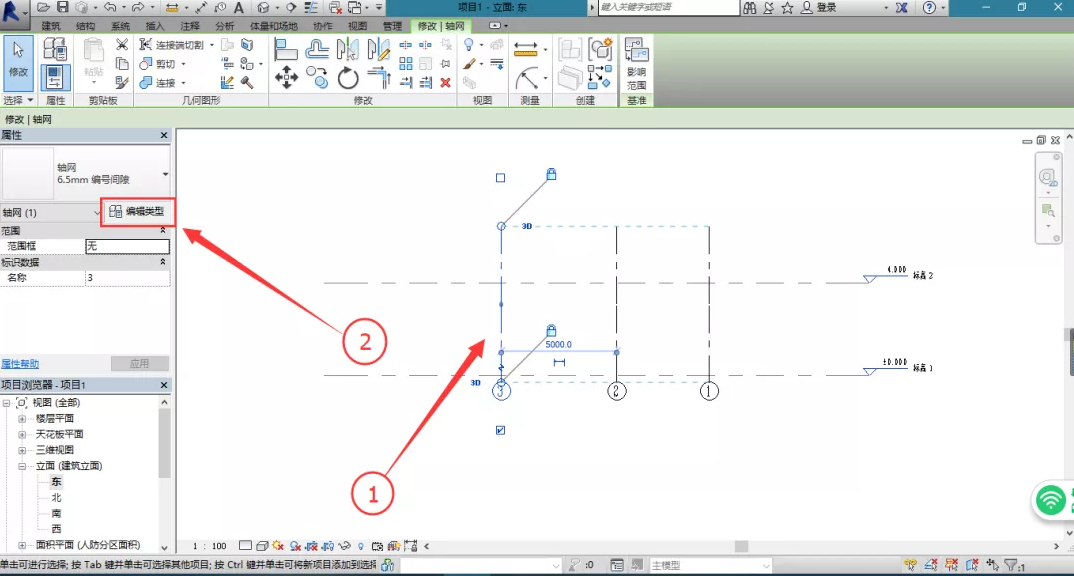Select the Trim/Extend to Corner tool
Viewport: 1074px width, 576px height.
point(378,77)
